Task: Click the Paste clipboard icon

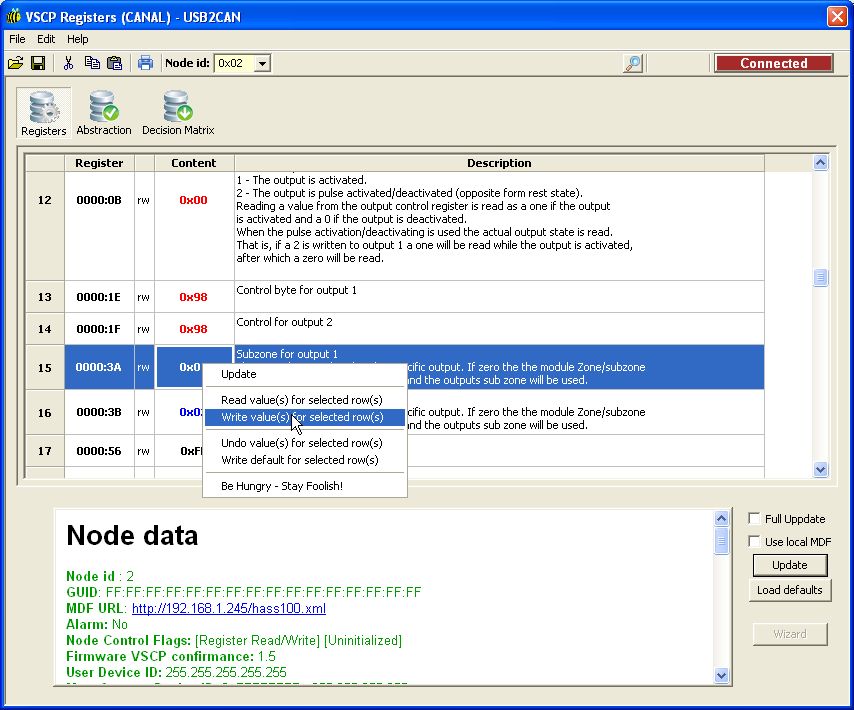Action: 114,63
